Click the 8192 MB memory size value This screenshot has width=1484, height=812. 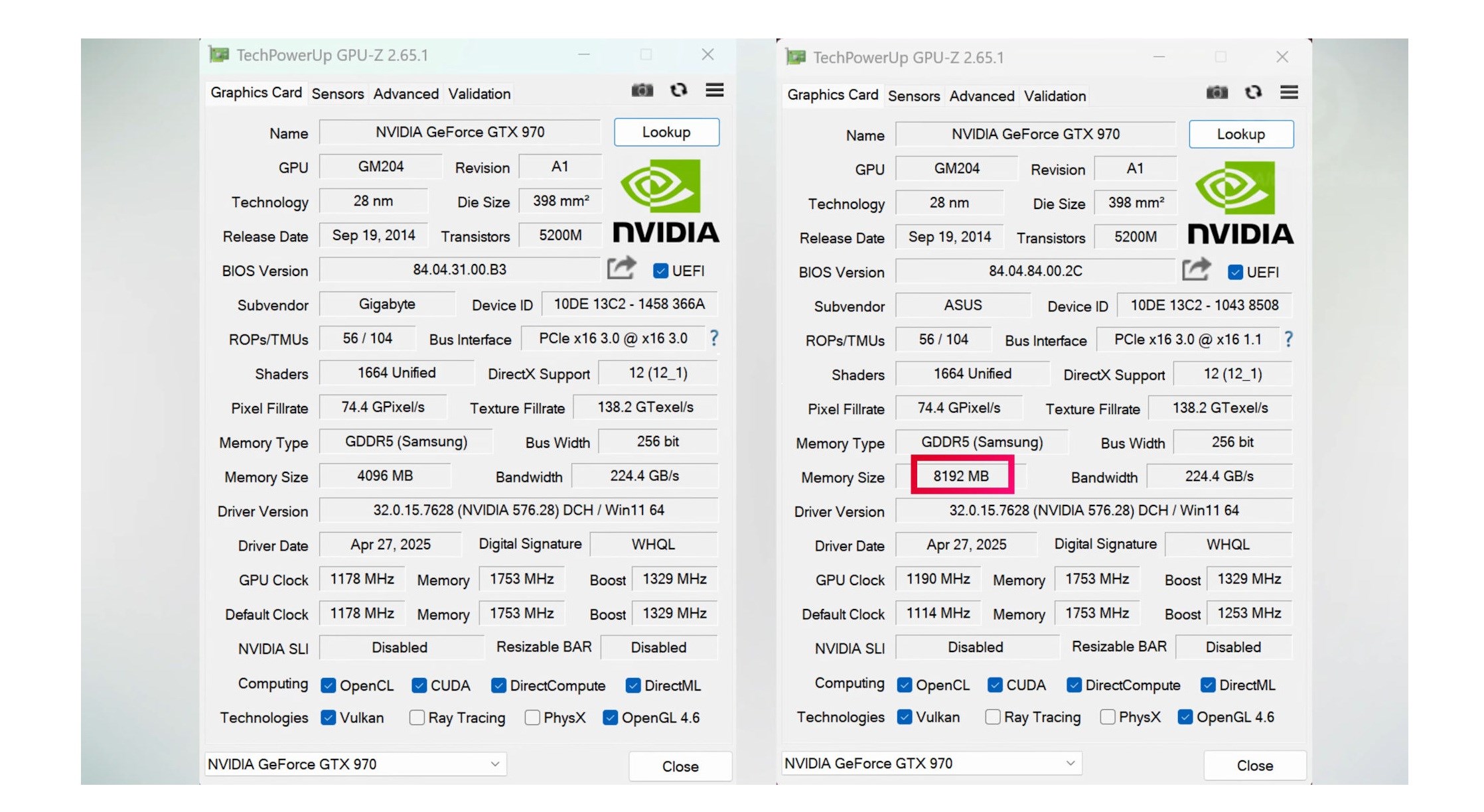(961, 476)
